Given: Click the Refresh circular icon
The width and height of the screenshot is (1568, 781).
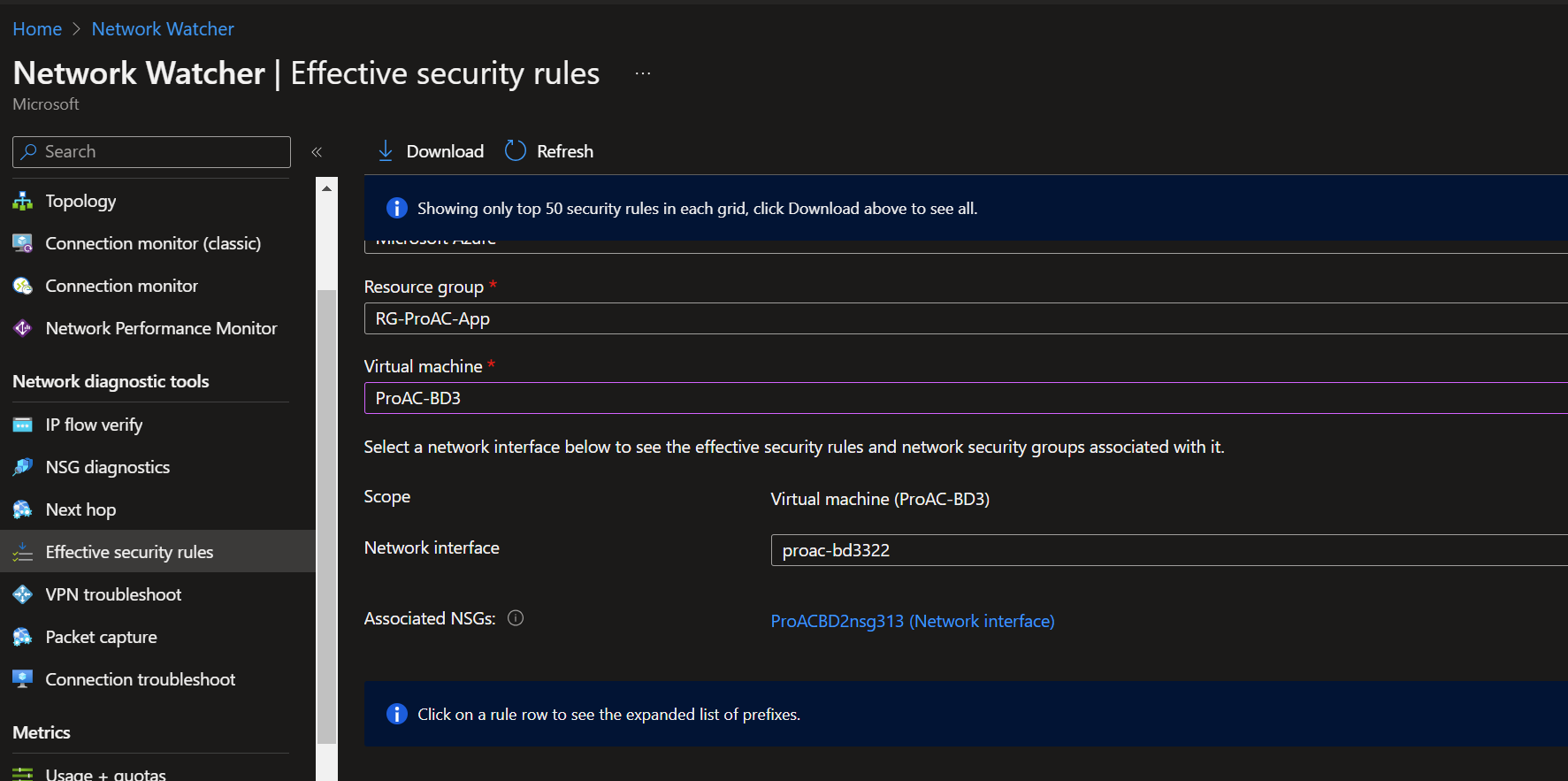Looking at the screenshot, I should tap(516, 151).
